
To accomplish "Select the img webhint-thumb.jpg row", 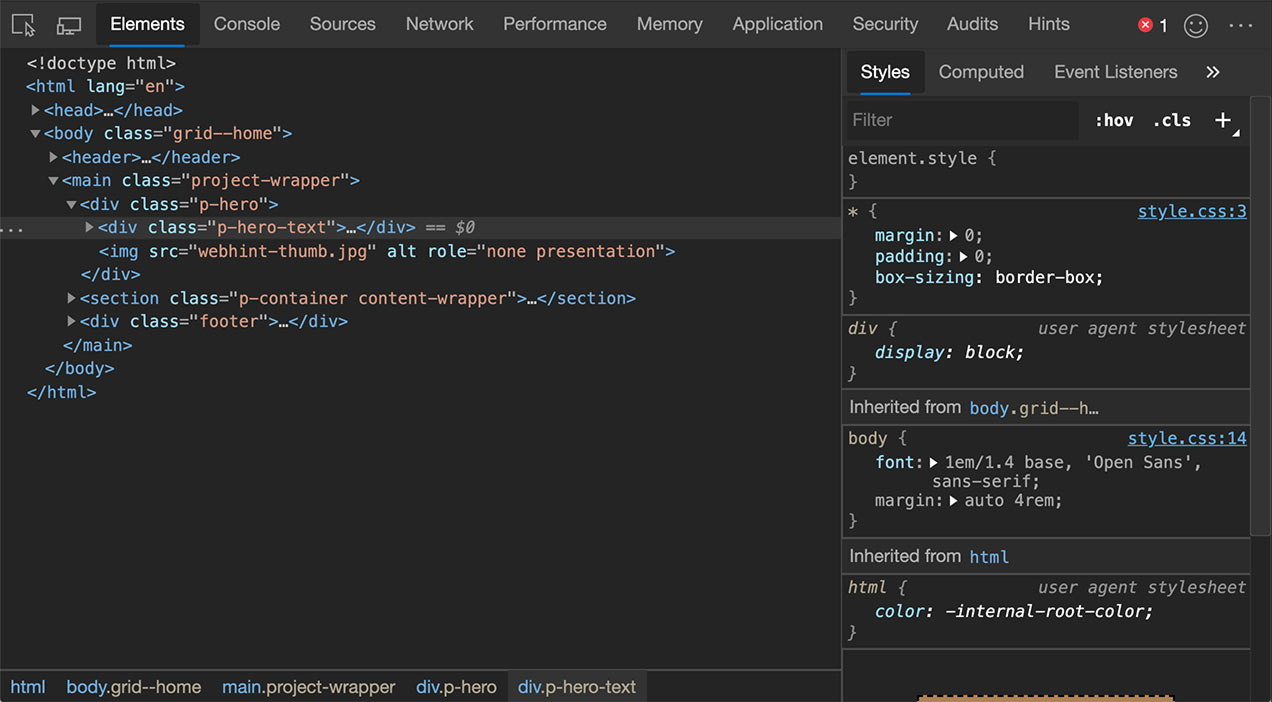I will tap(387, 251).
